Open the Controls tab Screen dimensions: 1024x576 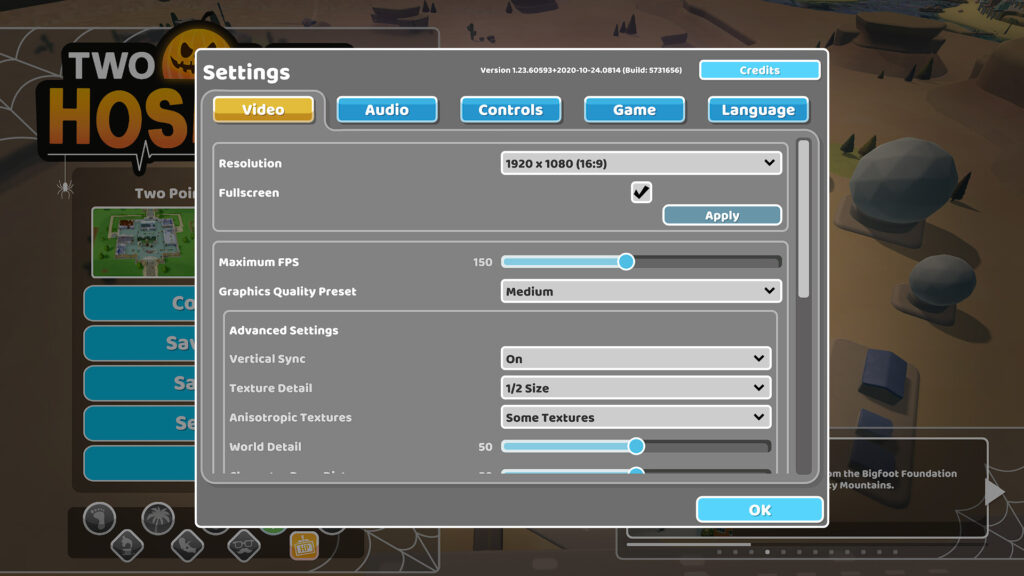(510, 110)
